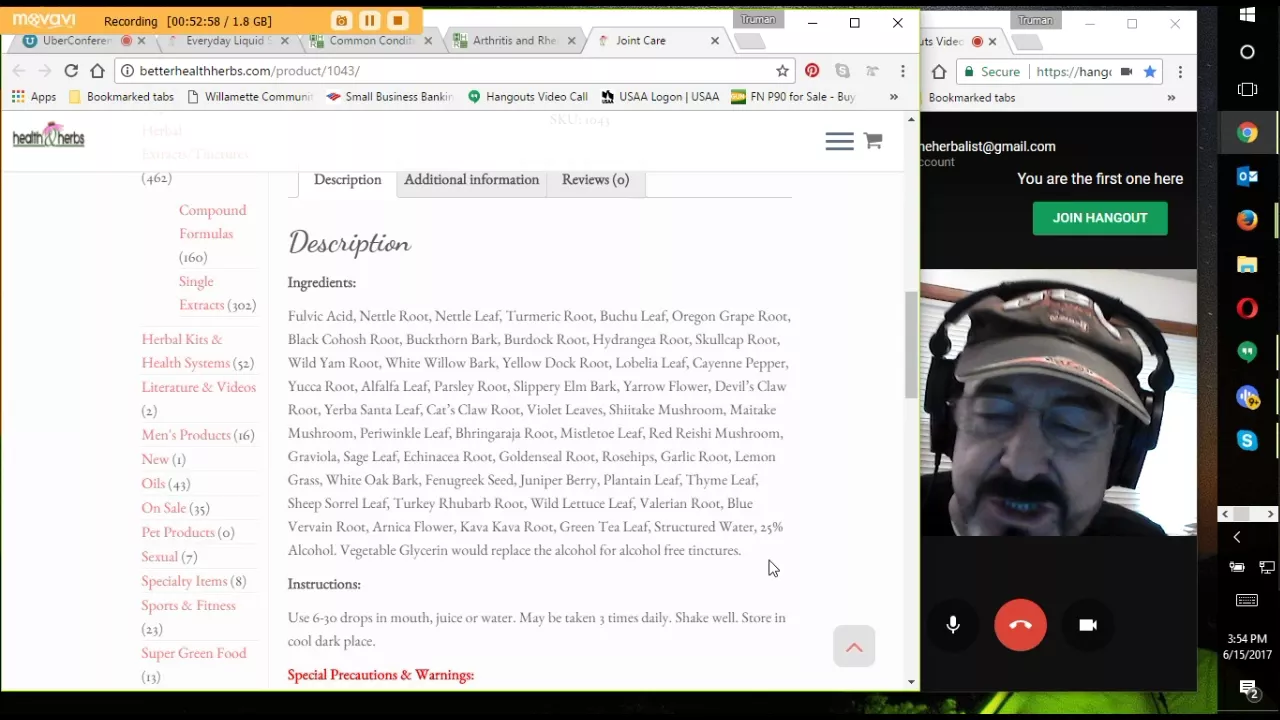Open Hangouts app on the taskbar
The width and height of the screenshot is (1280, 720).
click(1247, 351)
